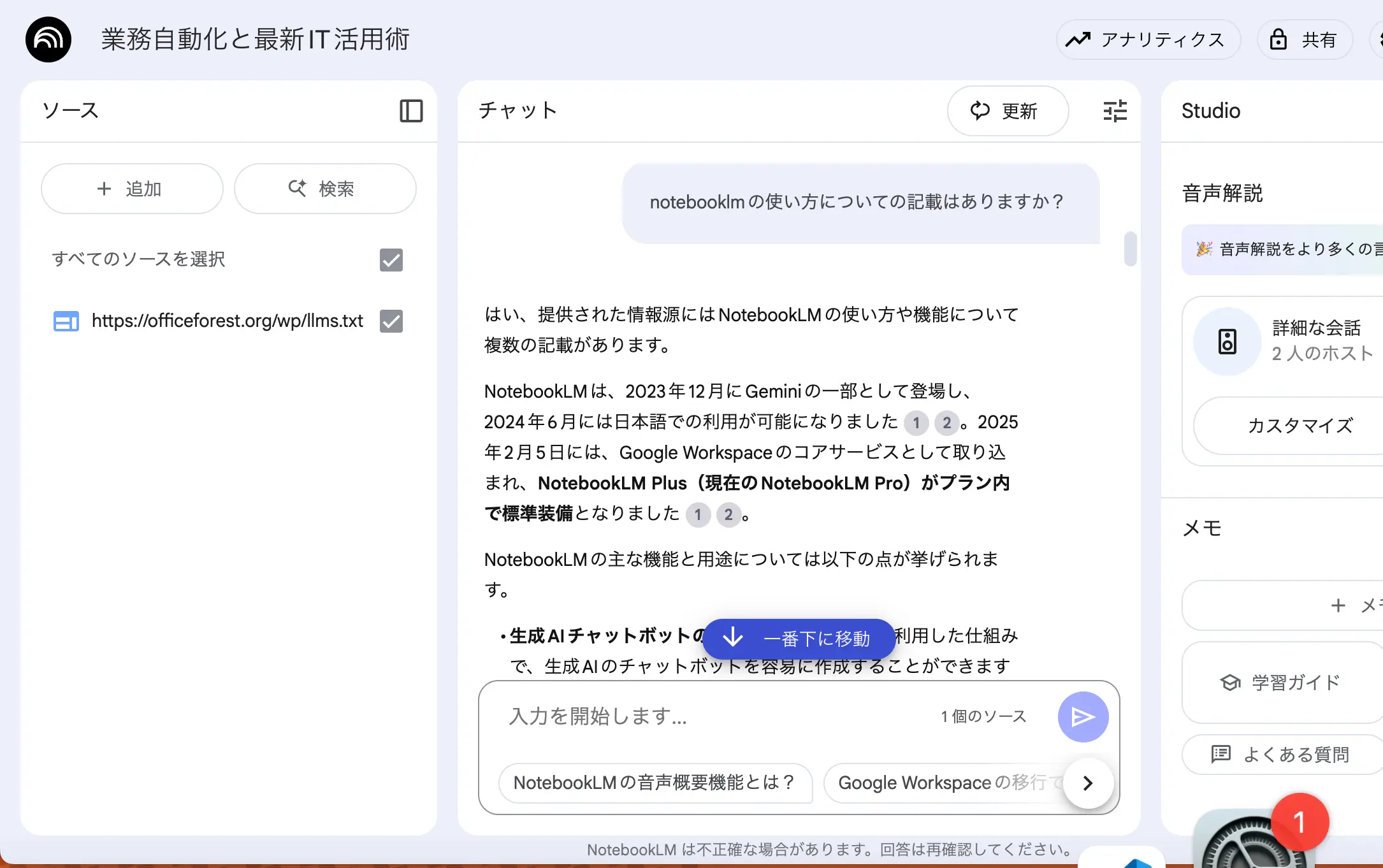Click the 検索 source search button
The width and height of the screenshot is (1383, 868).
pos(325,189)
